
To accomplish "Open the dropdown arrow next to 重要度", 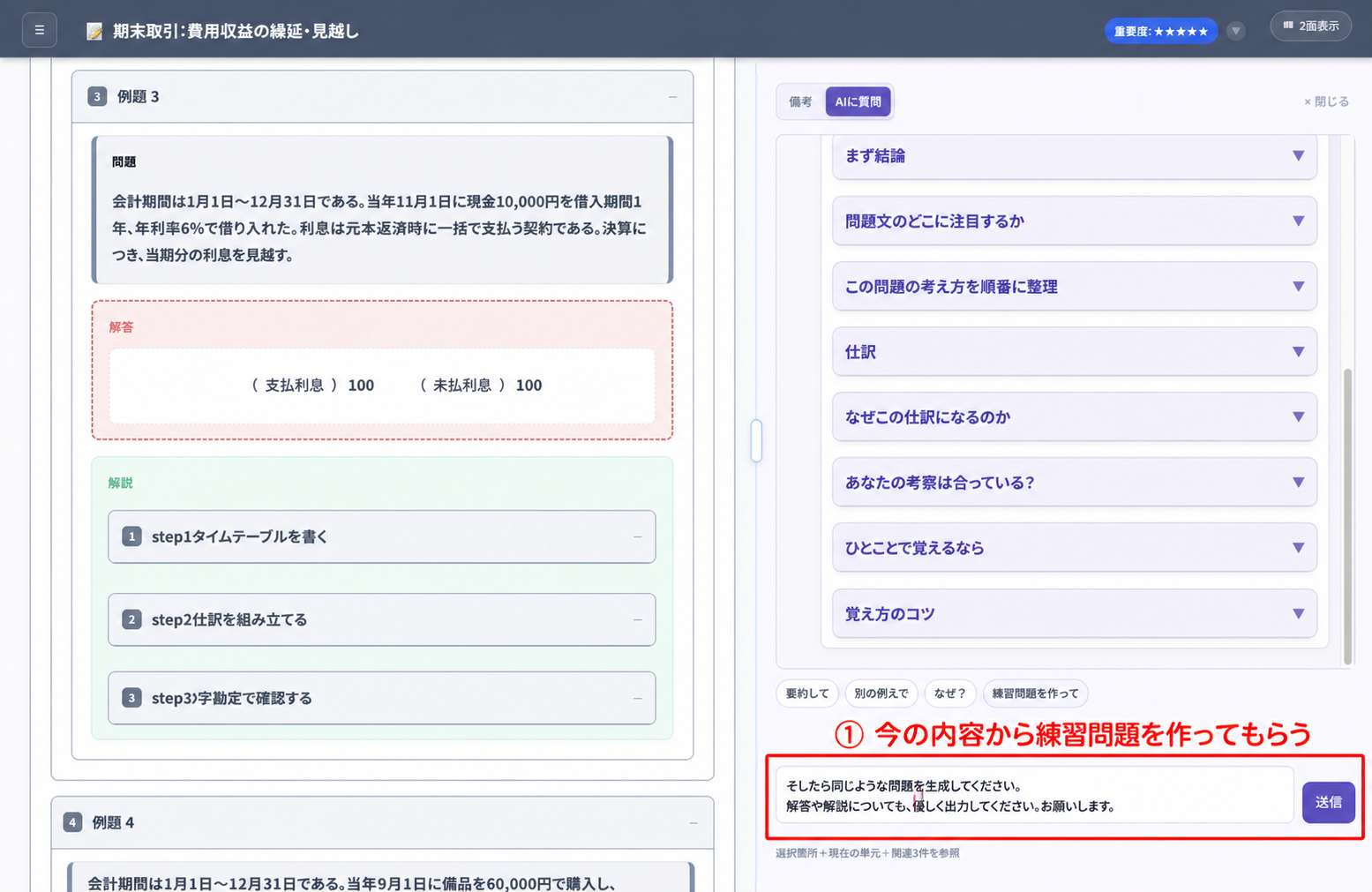I will click(x=1236, y=31).
